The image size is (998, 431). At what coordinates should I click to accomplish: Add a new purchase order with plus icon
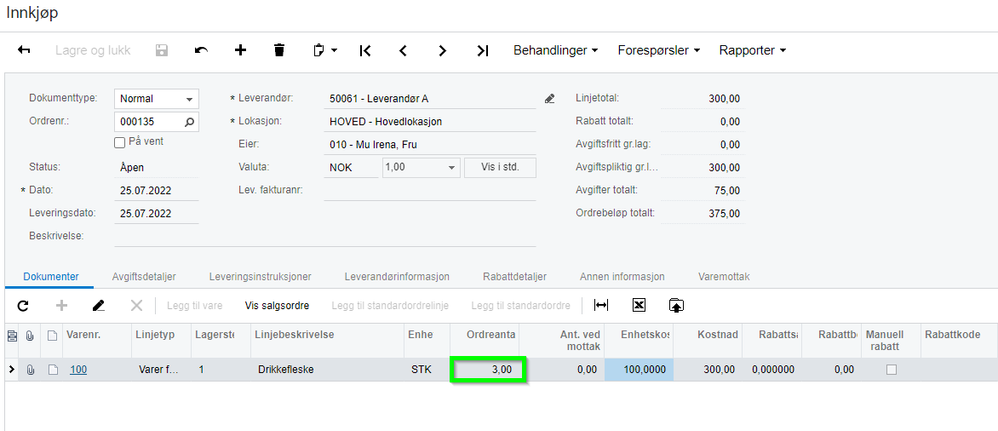[x=240, y=50]
